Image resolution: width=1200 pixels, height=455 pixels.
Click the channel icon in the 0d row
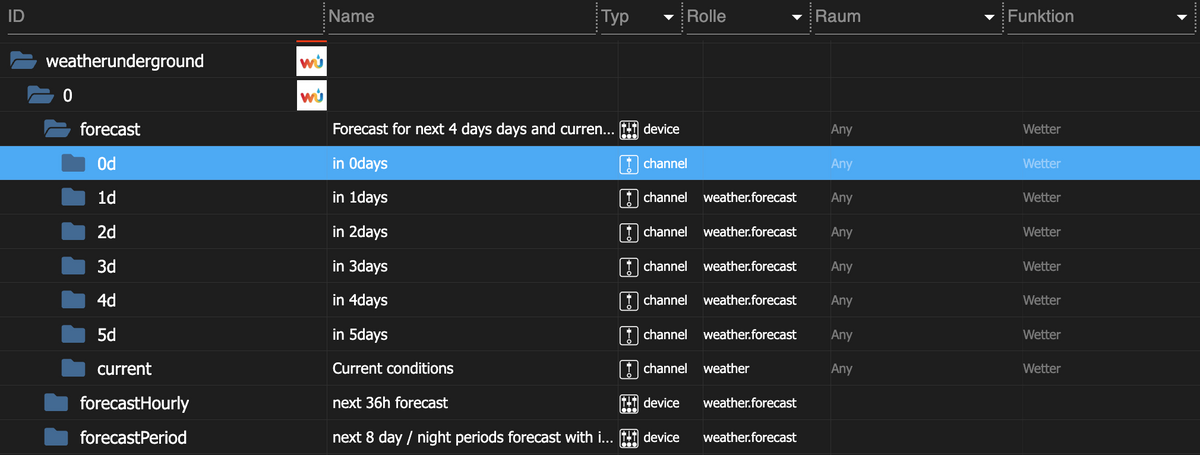pyautogui.click(x=629, y=163)
